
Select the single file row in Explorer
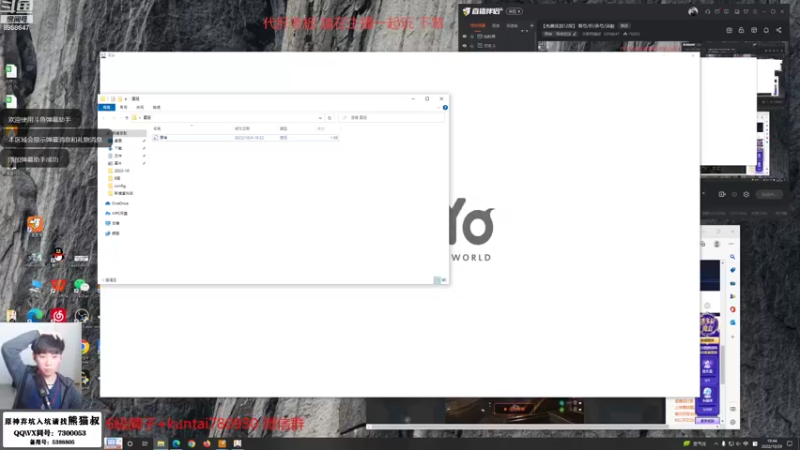245,138
